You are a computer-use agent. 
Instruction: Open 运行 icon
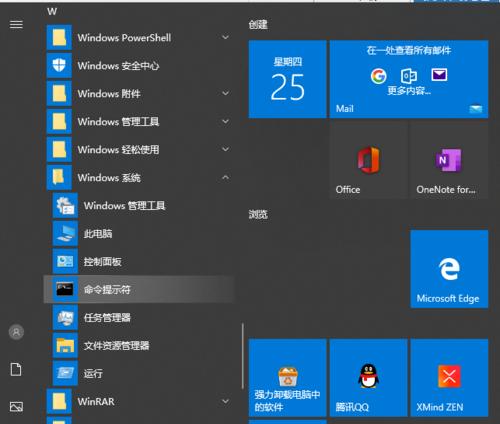pyautogui.click(x=65, y=373)
